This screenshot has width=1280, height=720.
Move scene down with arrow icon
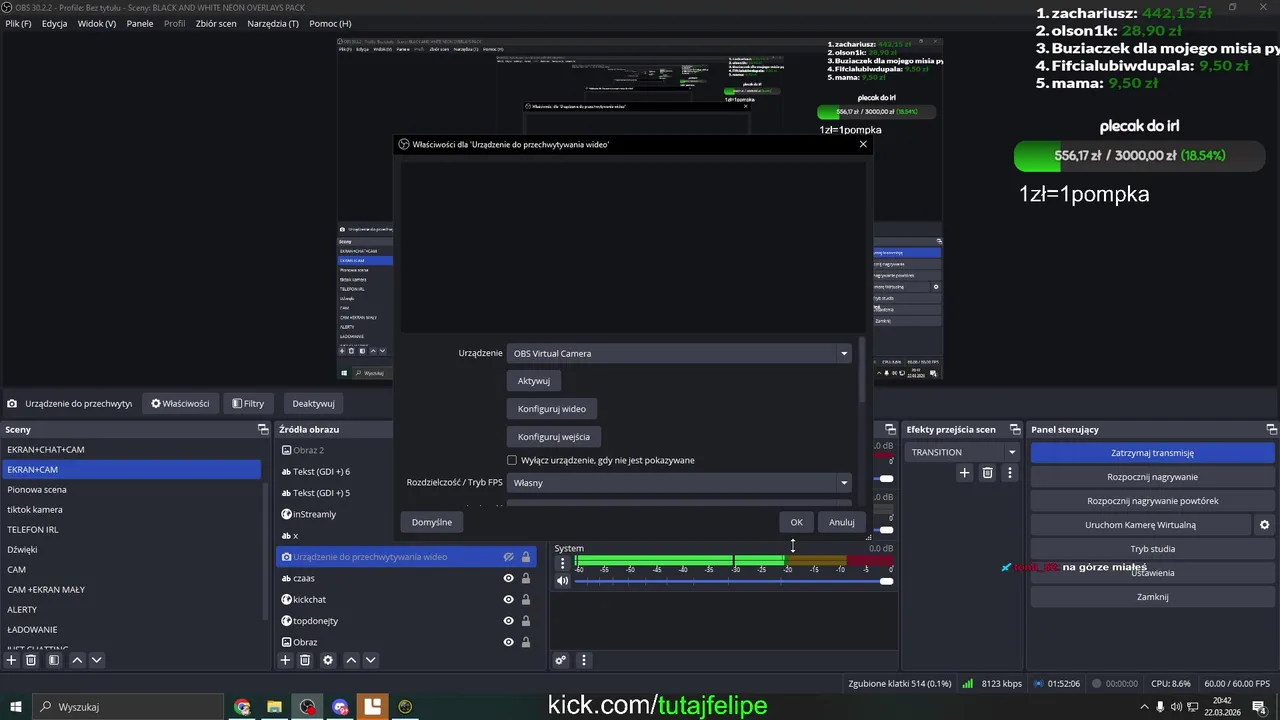pyautogui.click(x=97, y=660)
